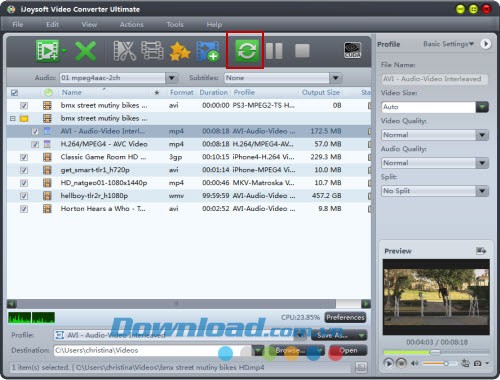This screenshot has height=380, width=500.
Task: Click the preview seek progress slider
Action: pyautogui.click(x=436, y=352)
